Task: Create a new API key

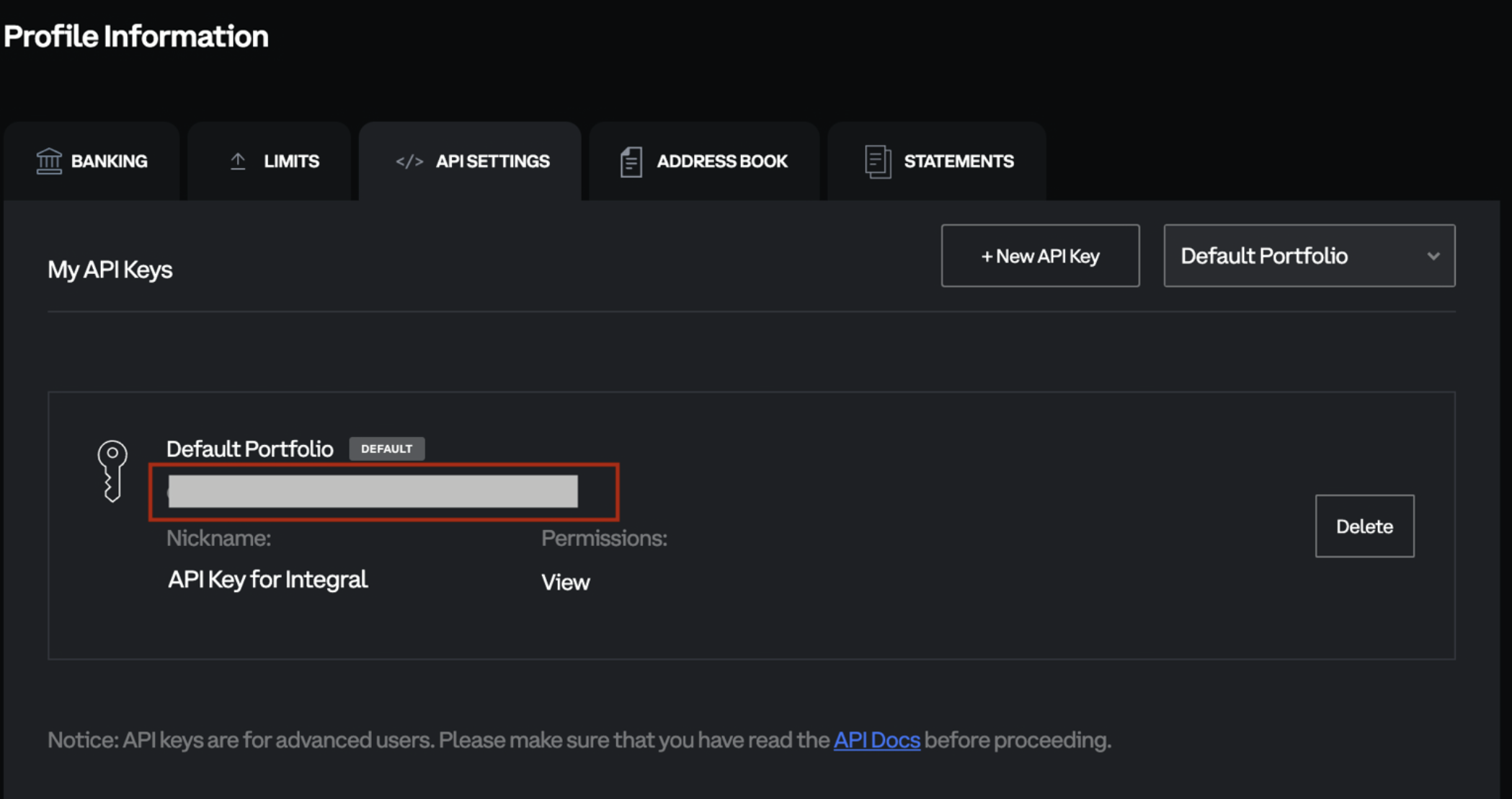Action: coord(1040,256)
